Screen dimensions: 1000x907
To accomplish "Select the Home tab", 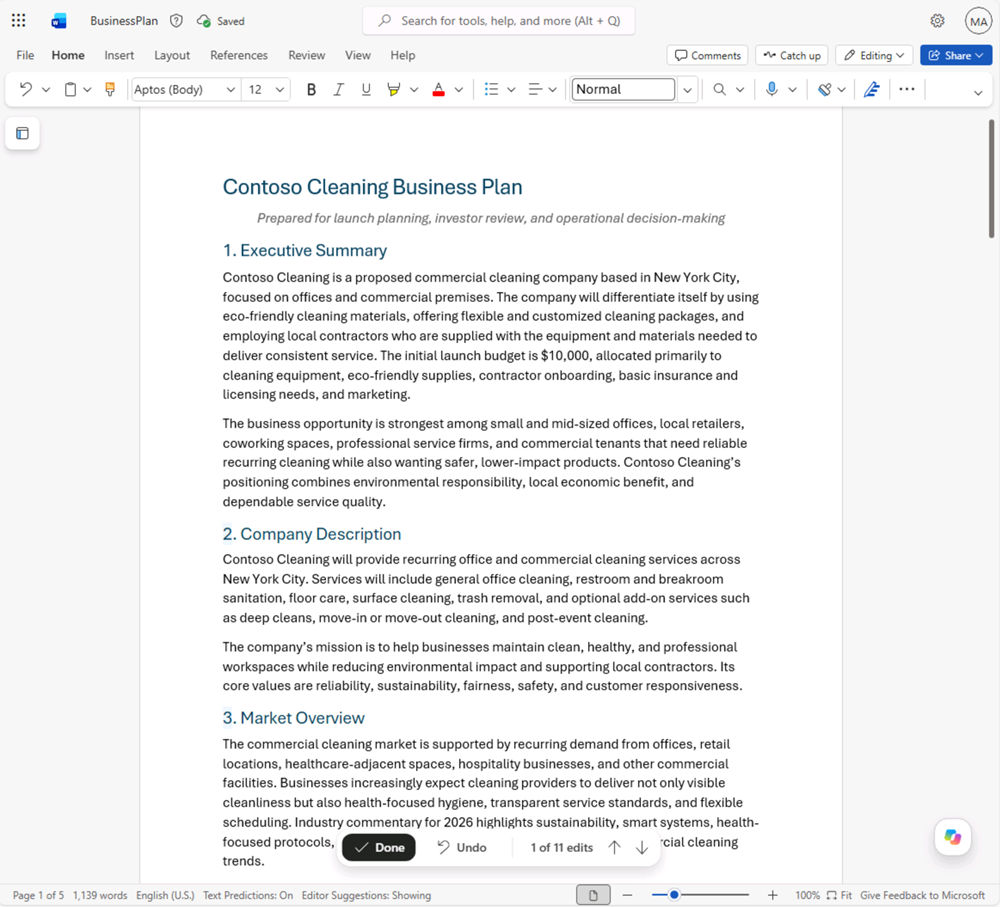I will click(68, 55).
